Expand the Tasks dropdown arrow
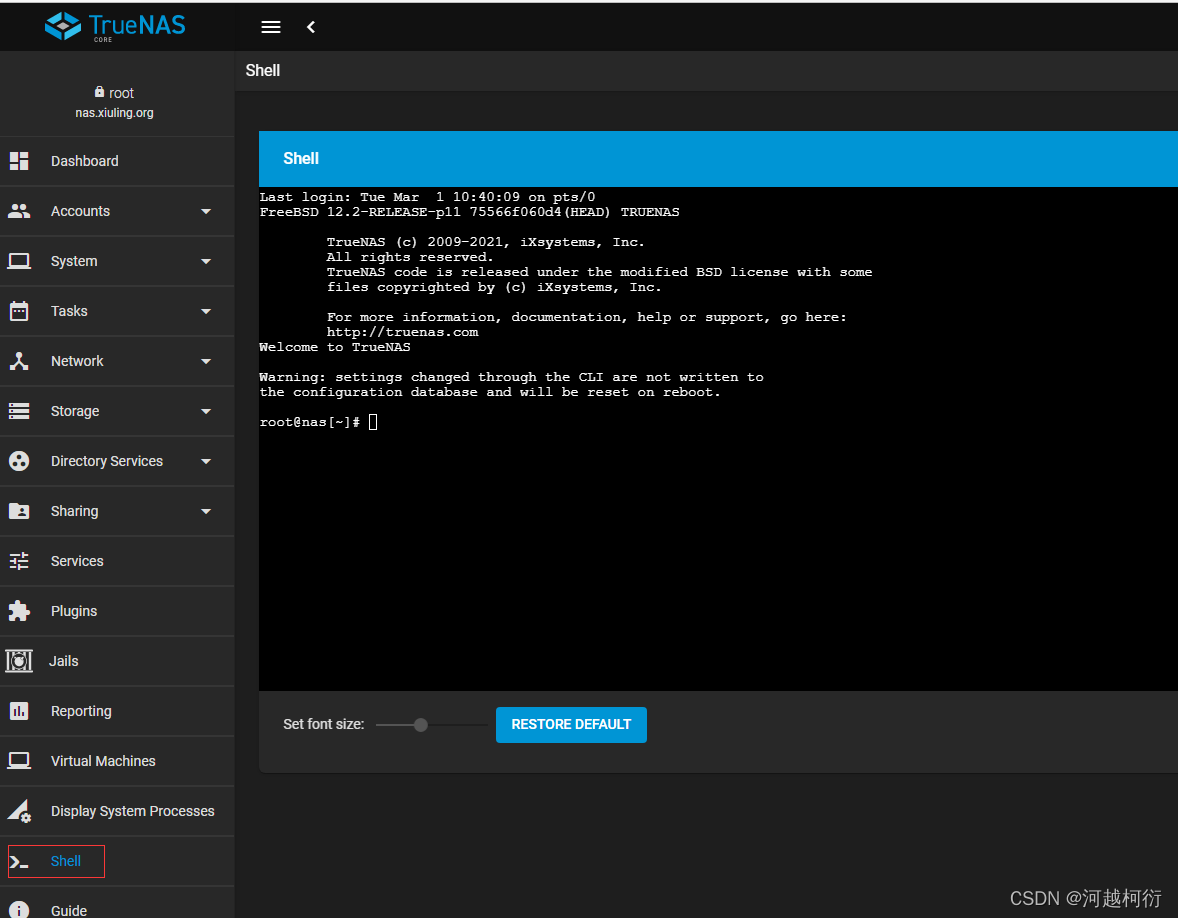 pyautogui.click(x=206, y=312)
